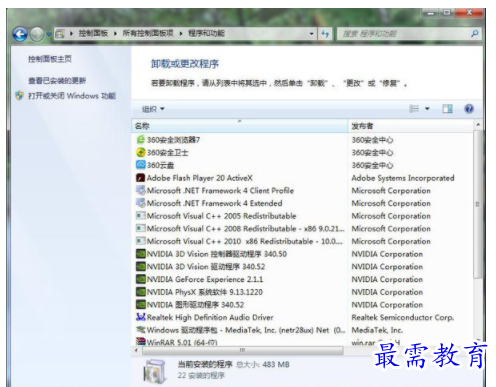Click the magnifier search icon
The height and width of the screenshot is (387, 496).
coord(475,33)
